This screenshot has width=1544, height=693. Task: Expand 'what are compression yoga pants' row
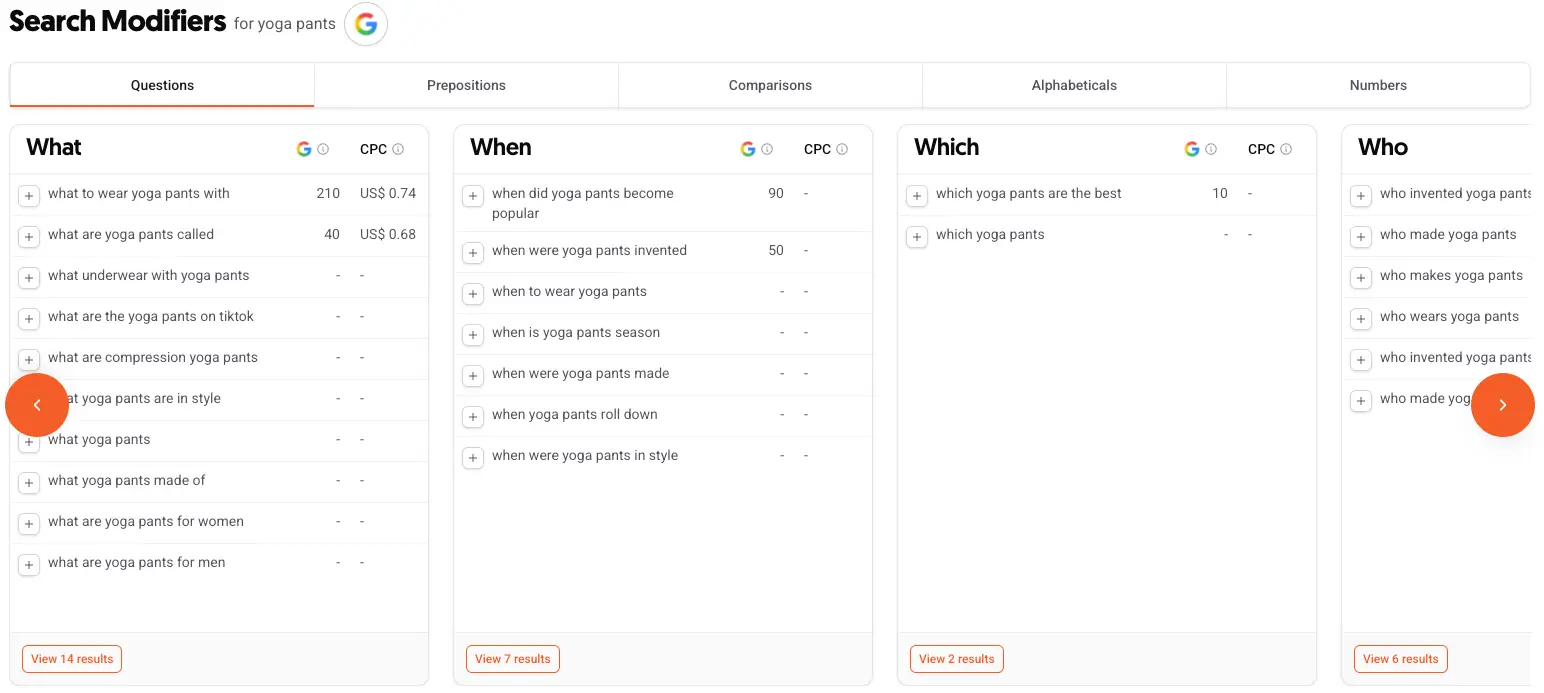pos(29,360)
